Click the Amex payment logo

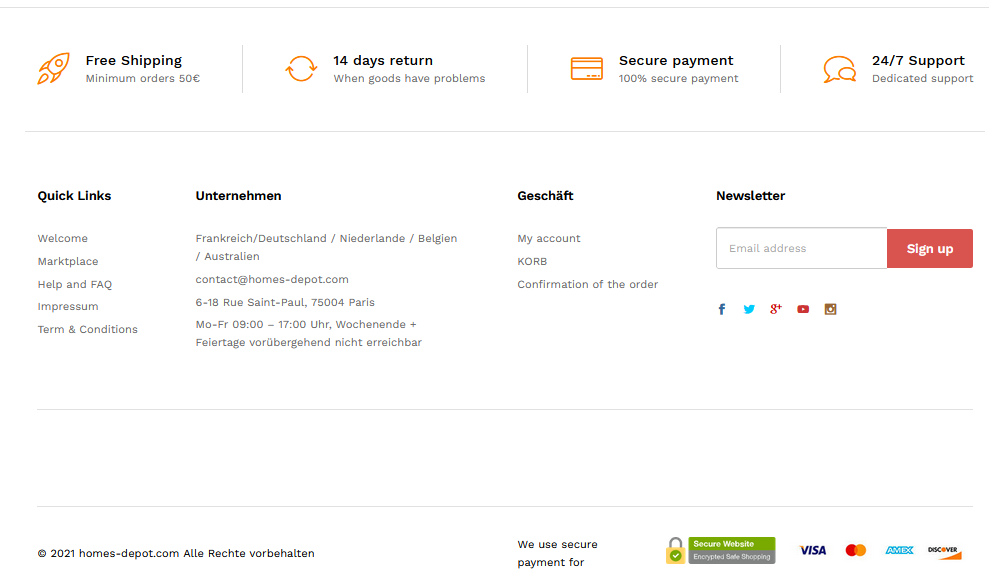click(x=899, y=550)
